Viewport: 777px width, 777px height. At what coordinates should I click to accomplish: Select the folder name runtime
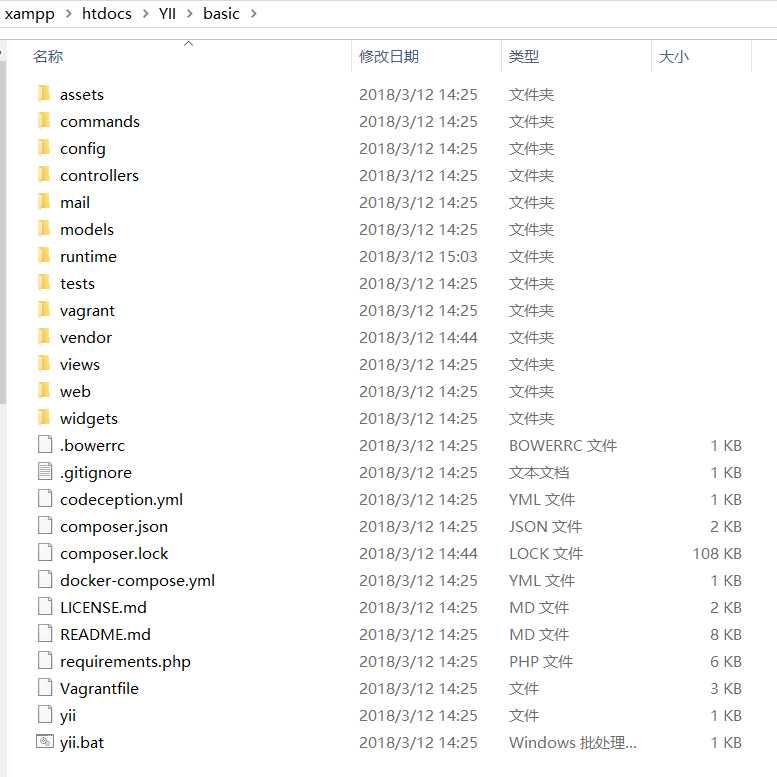point(88,256)
